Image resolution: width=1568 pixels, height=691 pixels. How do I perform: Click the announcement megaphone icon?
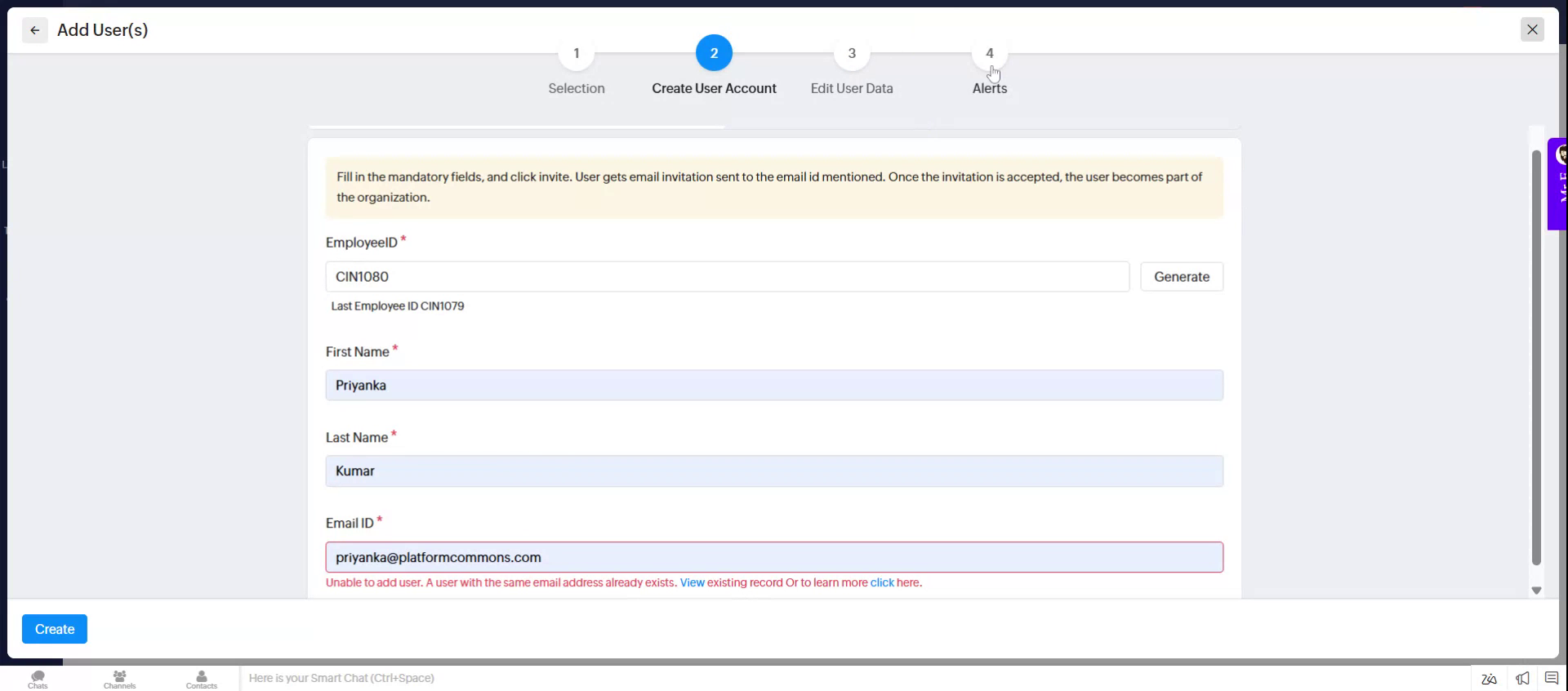(1522, 678)
